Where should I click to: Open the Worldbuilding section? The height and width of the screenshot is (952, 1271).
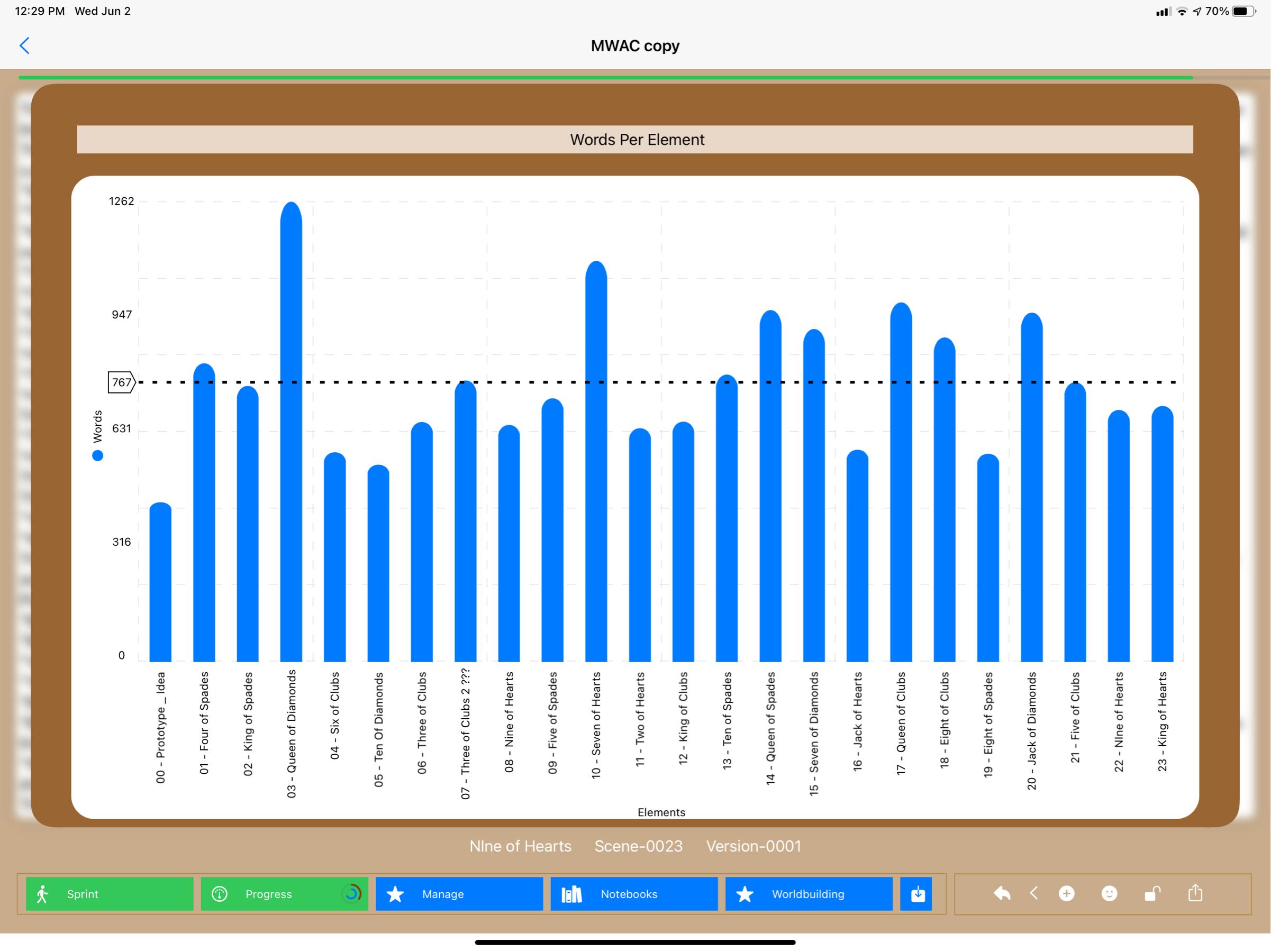point(808,893)
